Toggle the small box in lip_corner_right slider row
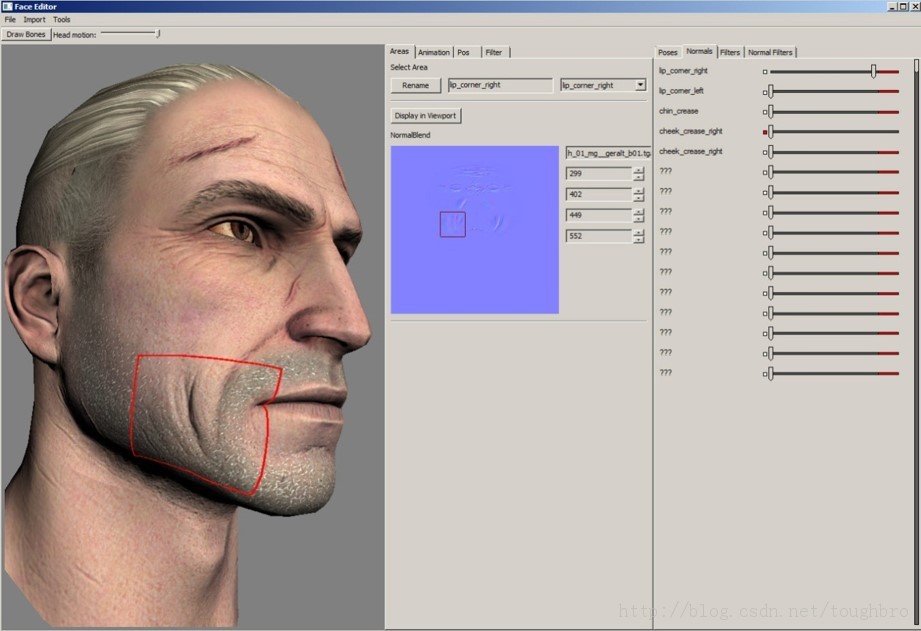Screen dimensions: 921x631 pos(765,72)
